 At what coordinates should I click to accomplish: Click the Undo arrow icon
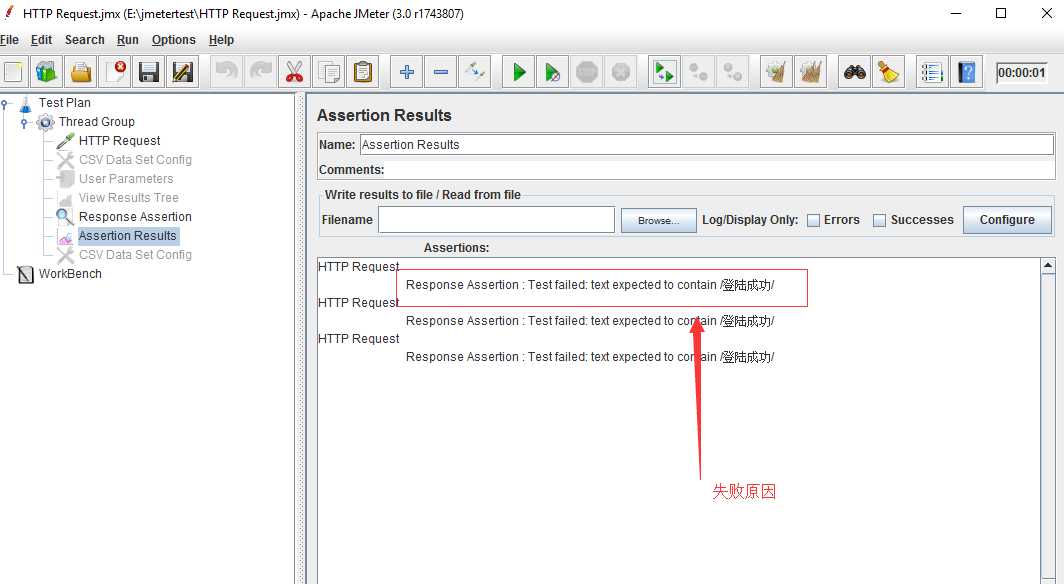point(227,71)
